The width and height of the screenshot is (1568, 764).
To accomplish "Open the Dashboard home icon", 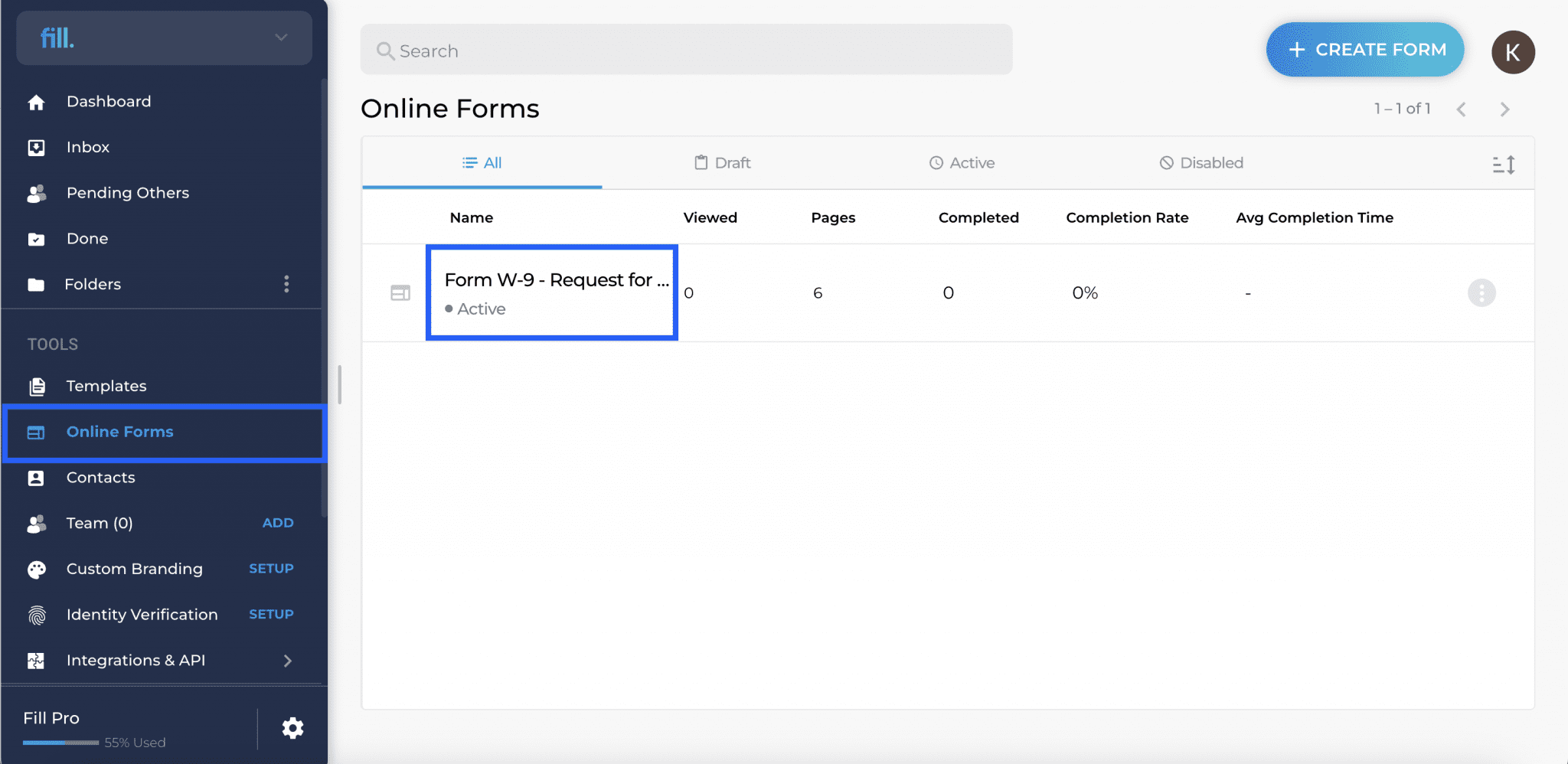I will 36,102.
